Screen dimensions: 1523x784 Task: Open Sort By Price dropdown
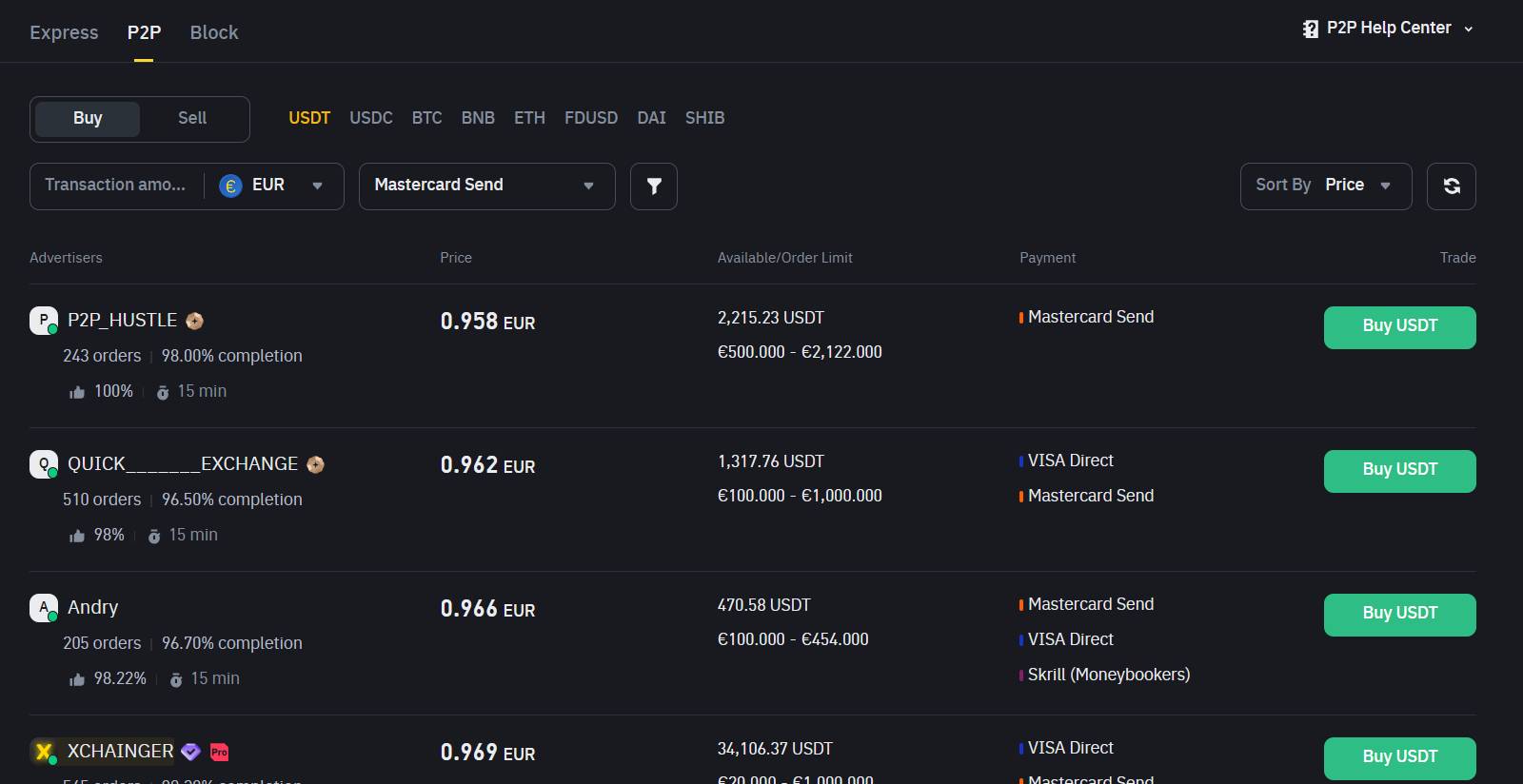(x=1326, y=186)
